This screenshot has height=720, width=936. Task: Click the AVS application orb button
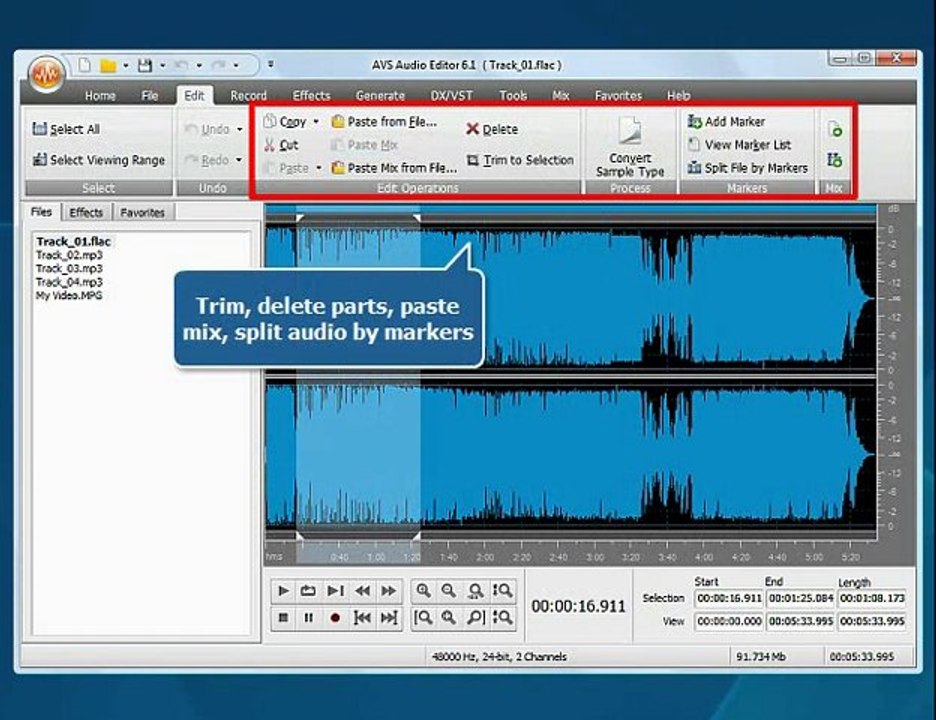[x=46, y=75]
